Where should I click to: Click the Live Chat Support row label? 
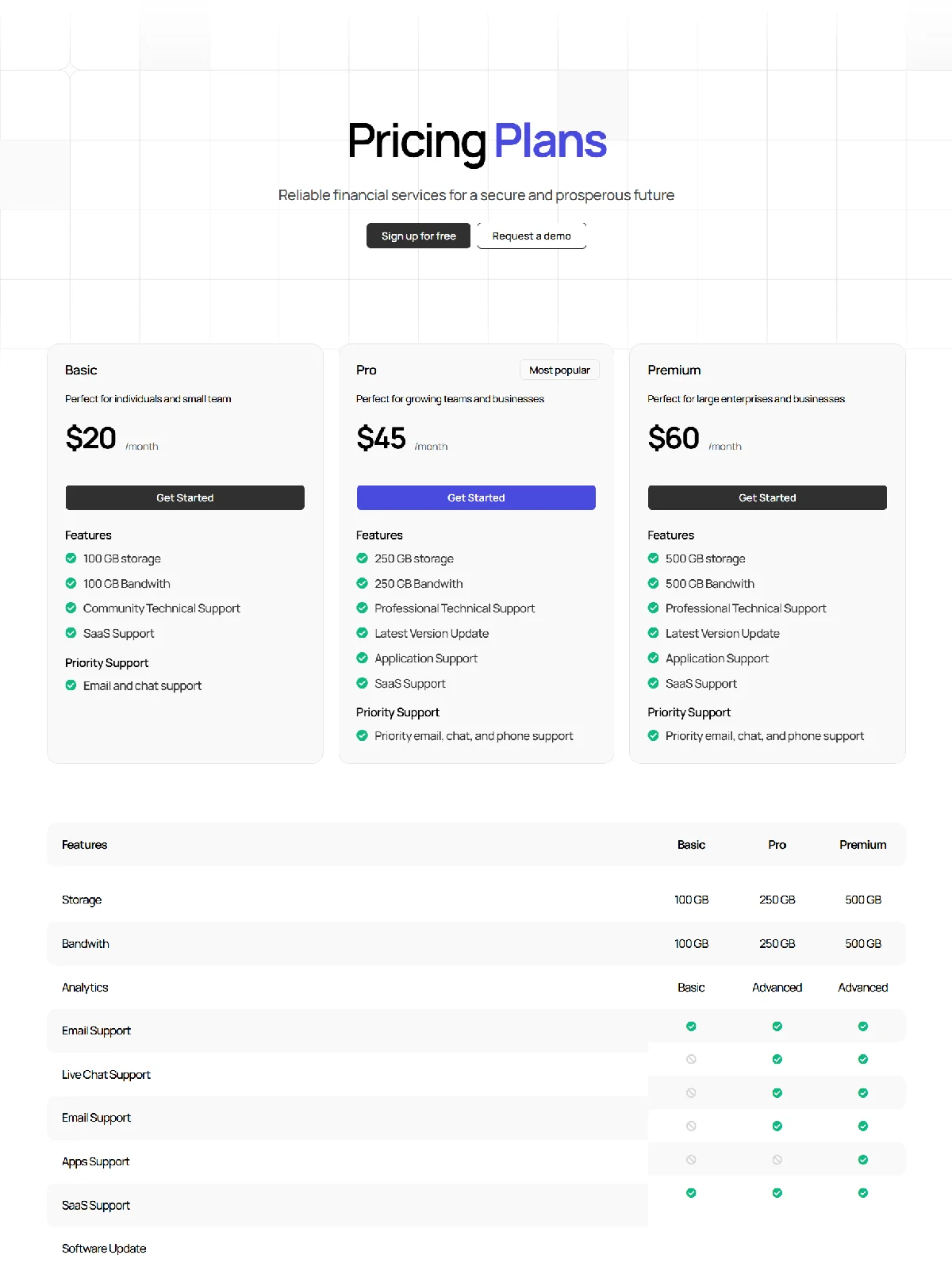[x=106, y=1075]
